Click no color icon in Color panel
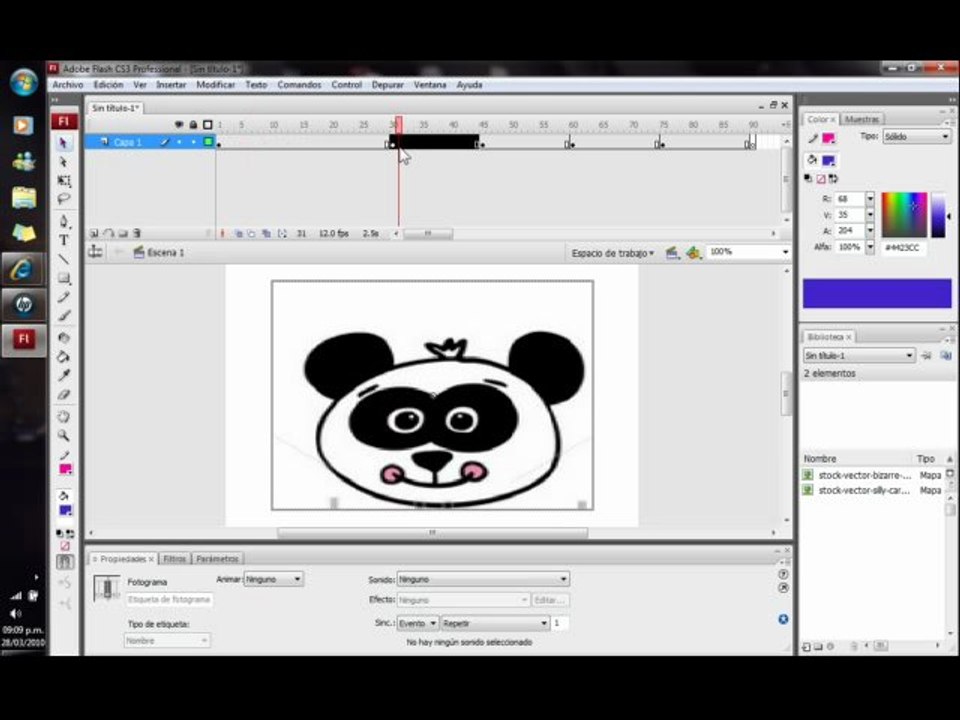This screenshot has height=720, width=960. click(821, 179)
